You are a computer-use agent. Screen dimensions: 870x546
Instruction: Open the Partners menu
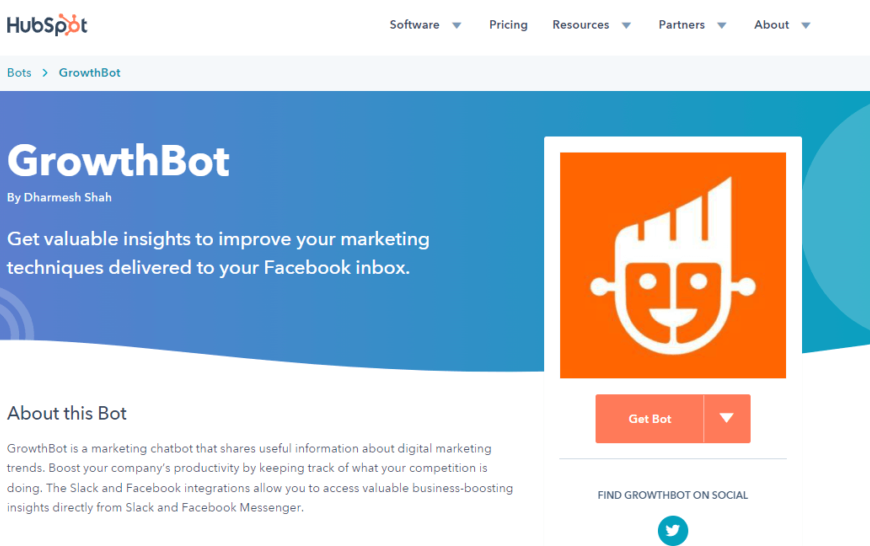[681, 25]
